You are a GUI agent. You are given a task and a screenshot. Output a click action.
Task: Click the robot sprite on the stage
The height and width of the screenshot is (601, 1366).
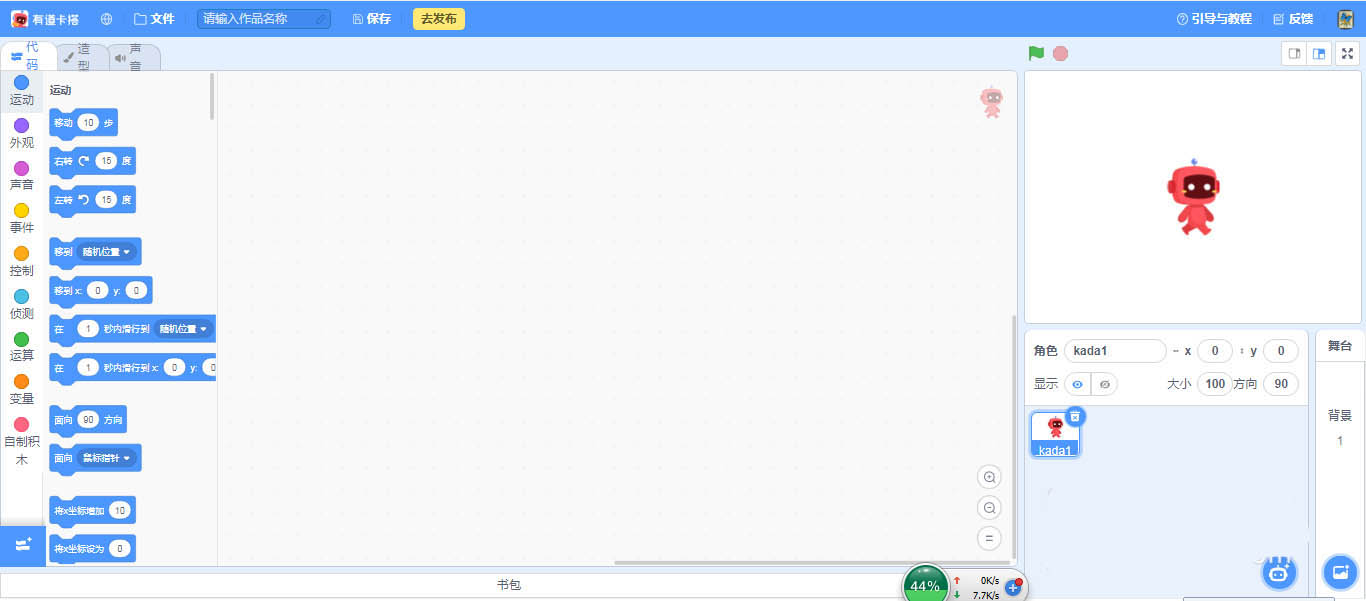[1194, 197]
